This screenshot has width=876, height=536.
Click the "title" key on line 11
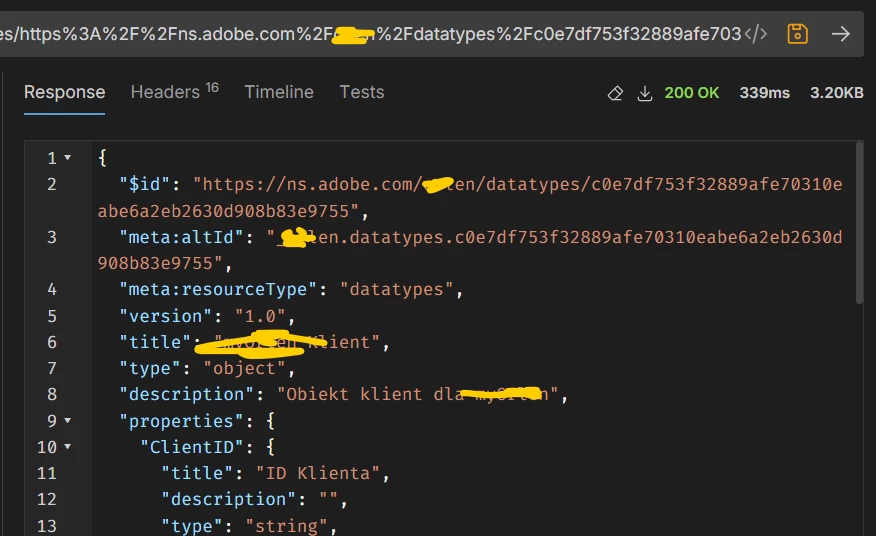(x=197, y=473)
